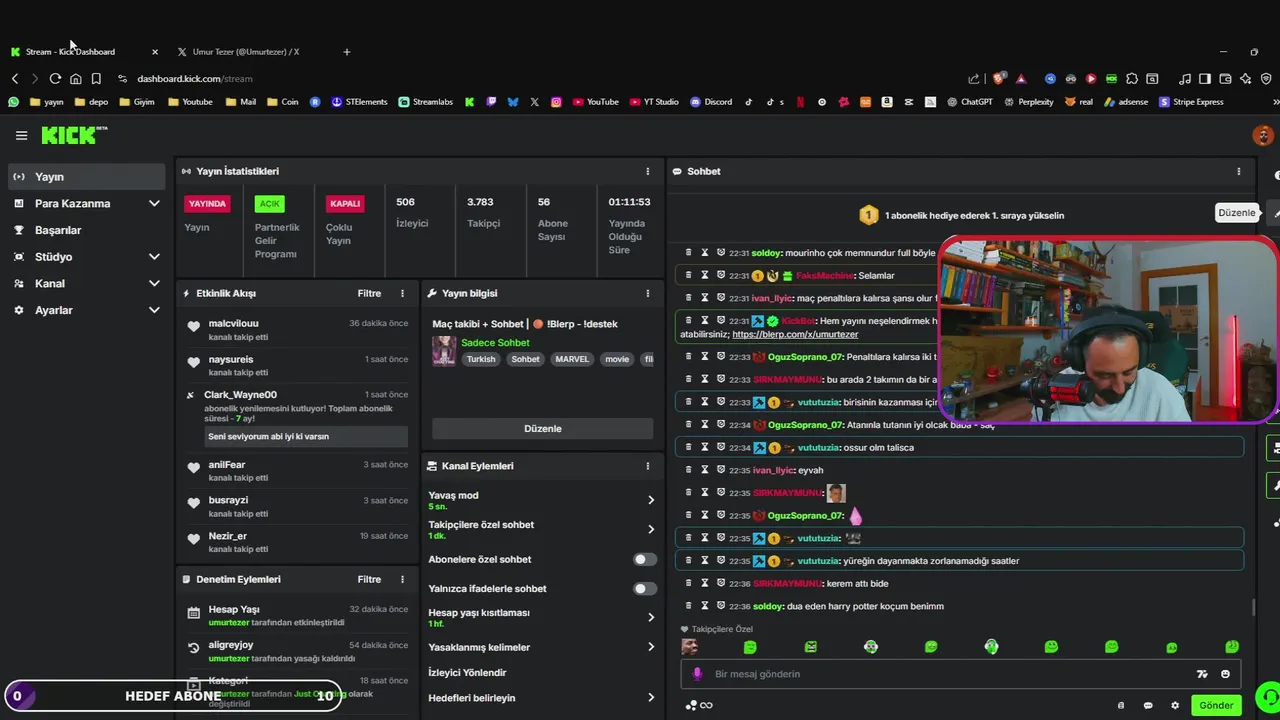The image size is (1280, 720).
Task: Click the Turkish stream tag
Action: coord(481,359)
